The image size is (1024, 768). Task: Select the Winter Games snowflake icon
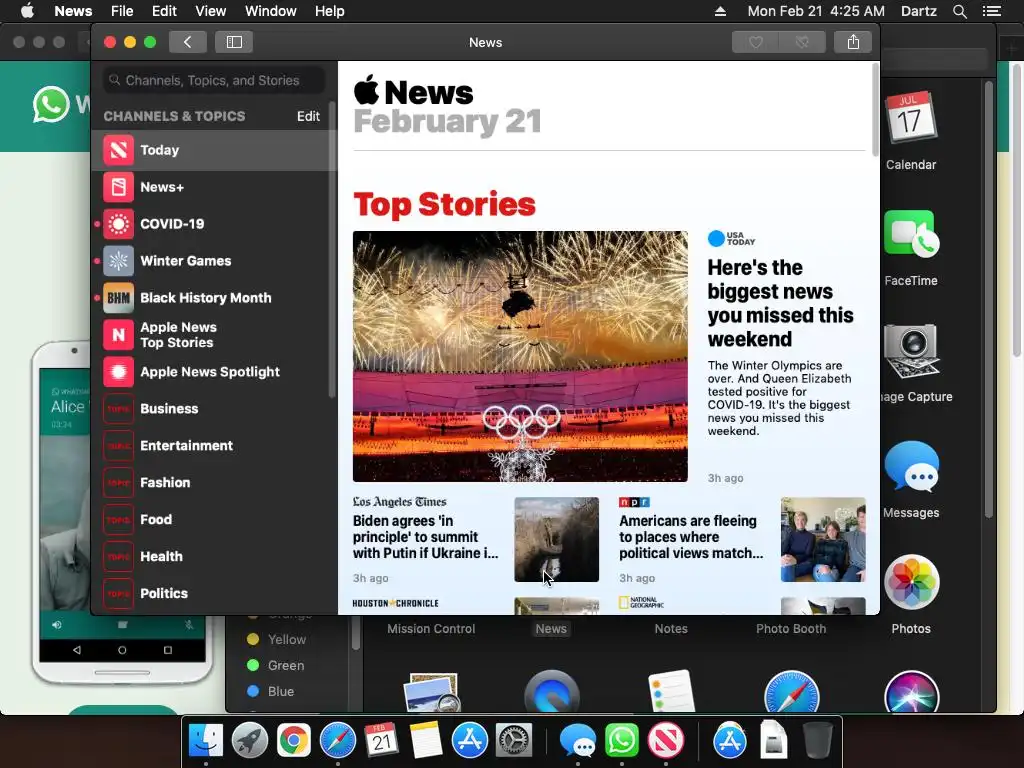click(118, 261)
